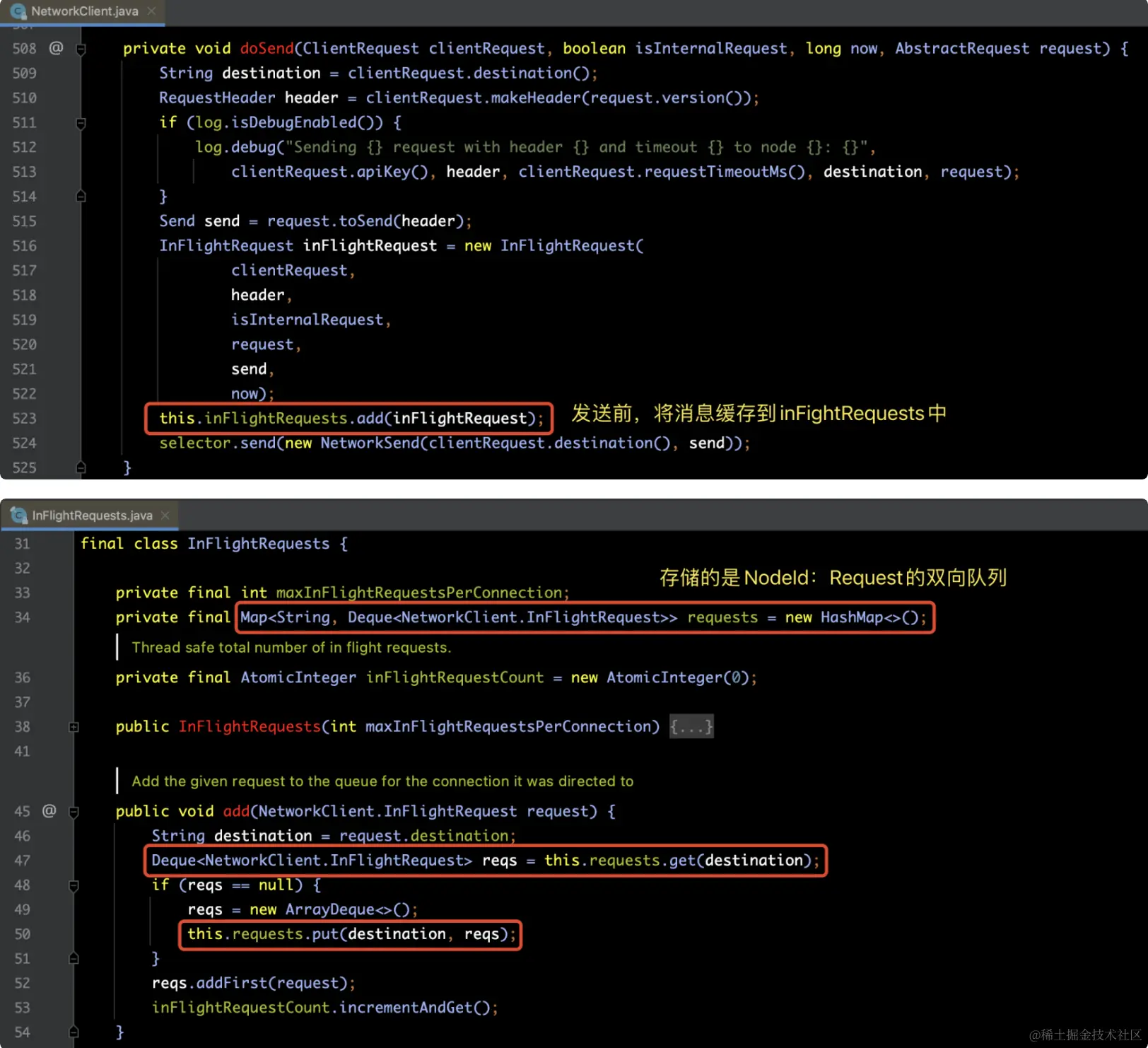Click isInternalRequest argument on line 519
Image resolution: width=1148 pixels, height=1048 pixels.
click(x=307, y=320)
